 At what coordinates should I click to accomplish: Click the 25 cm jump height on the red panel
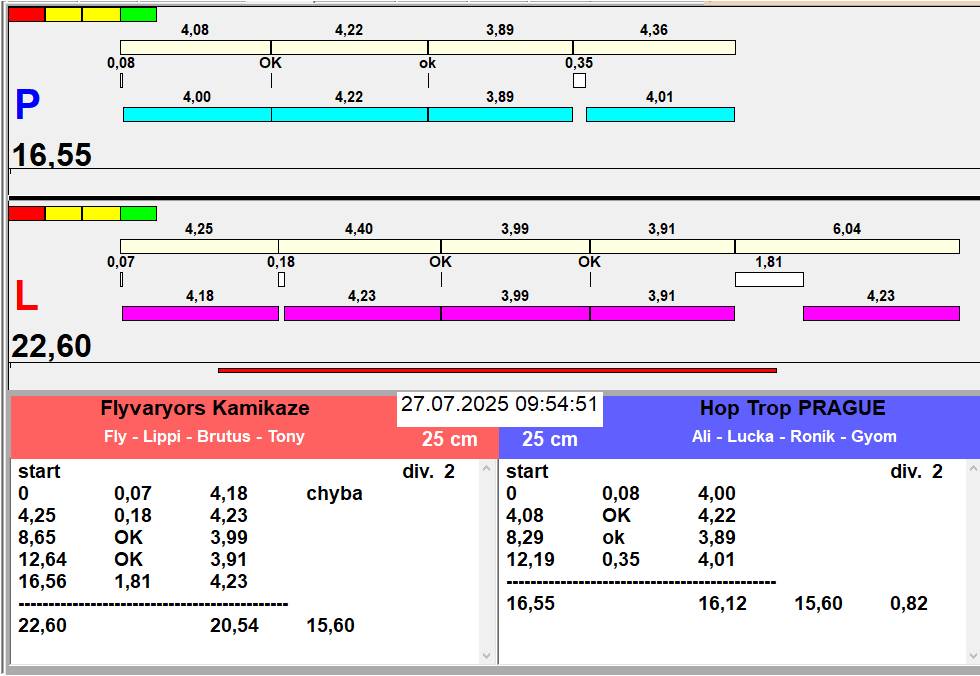(449, 439)
